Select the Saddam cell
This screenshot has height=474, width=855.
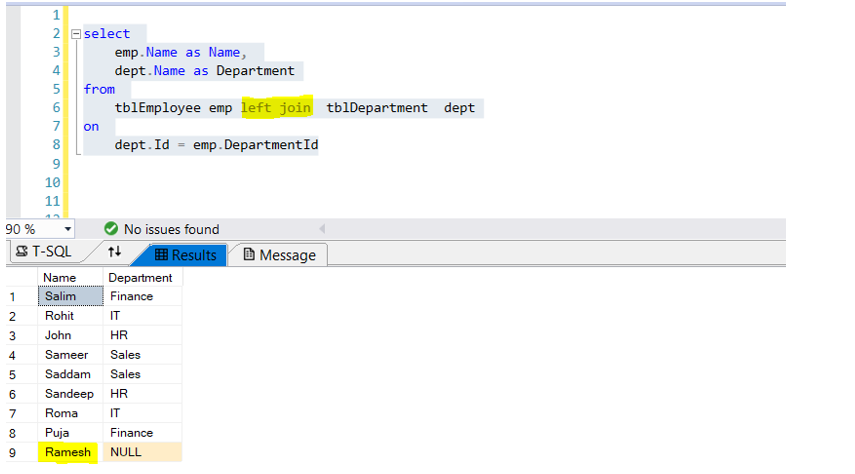tap(70, 374)
